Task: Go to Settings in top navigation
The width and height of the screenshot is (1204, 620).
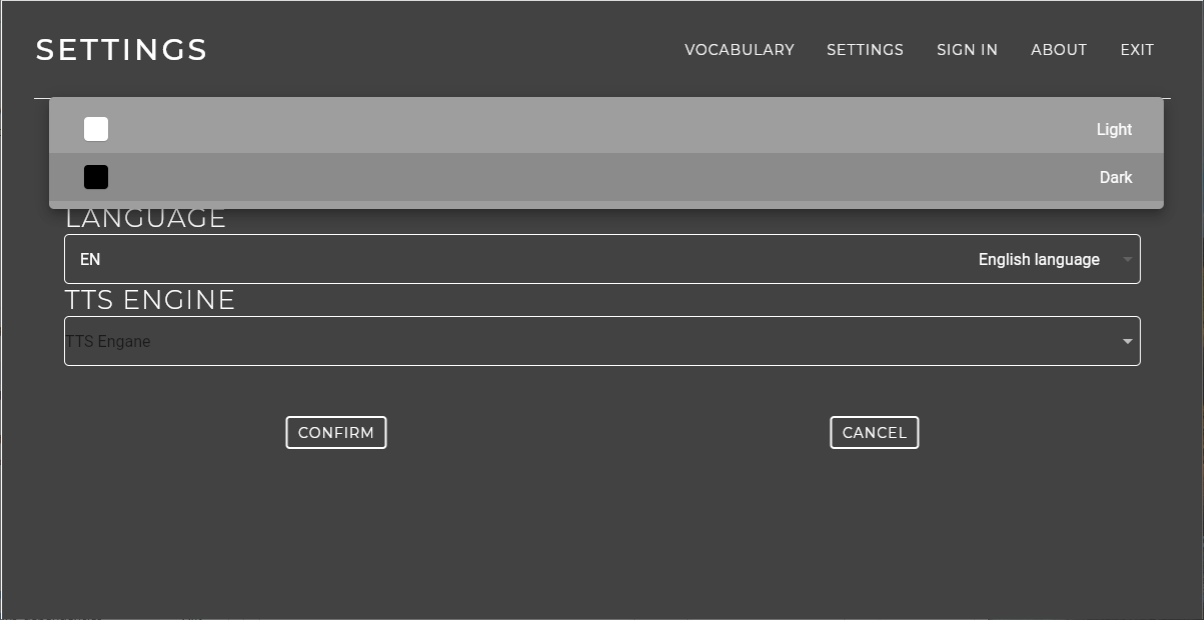Action: click(864, 50)
